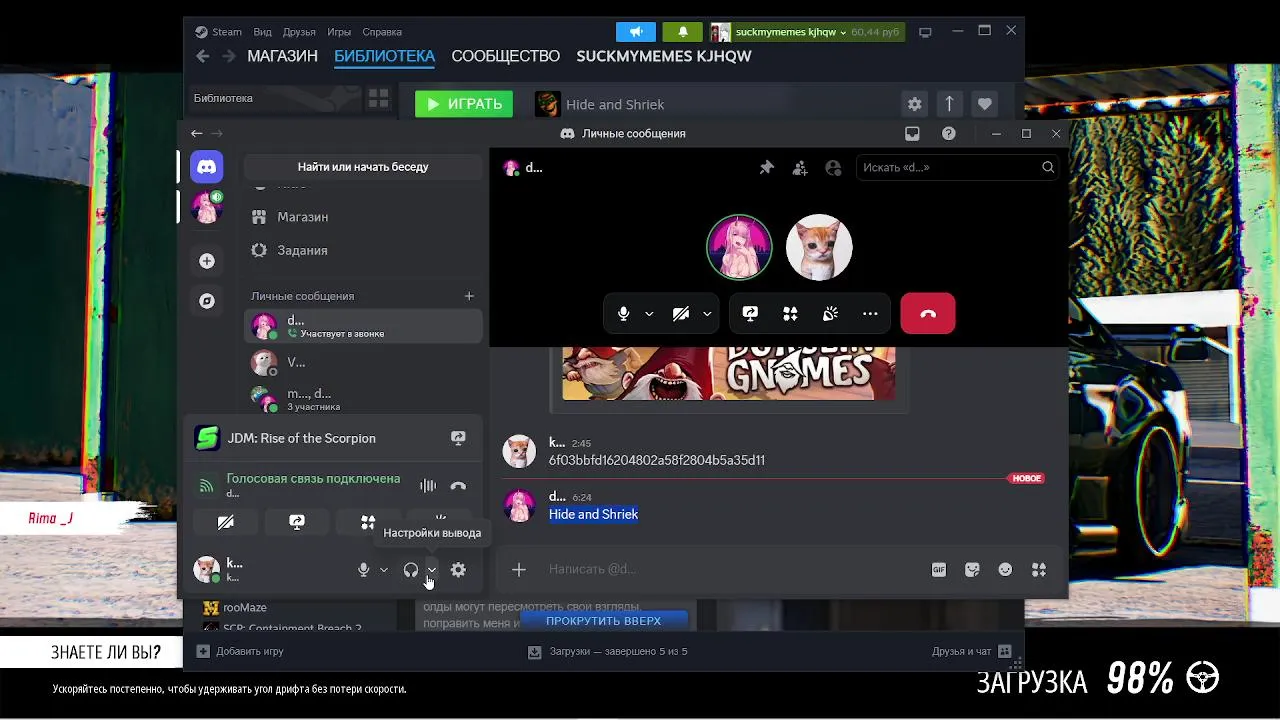This screenshot has width=1280, height=720.
Task: Open Discord help question mark icon
Action: click(949, 133)
